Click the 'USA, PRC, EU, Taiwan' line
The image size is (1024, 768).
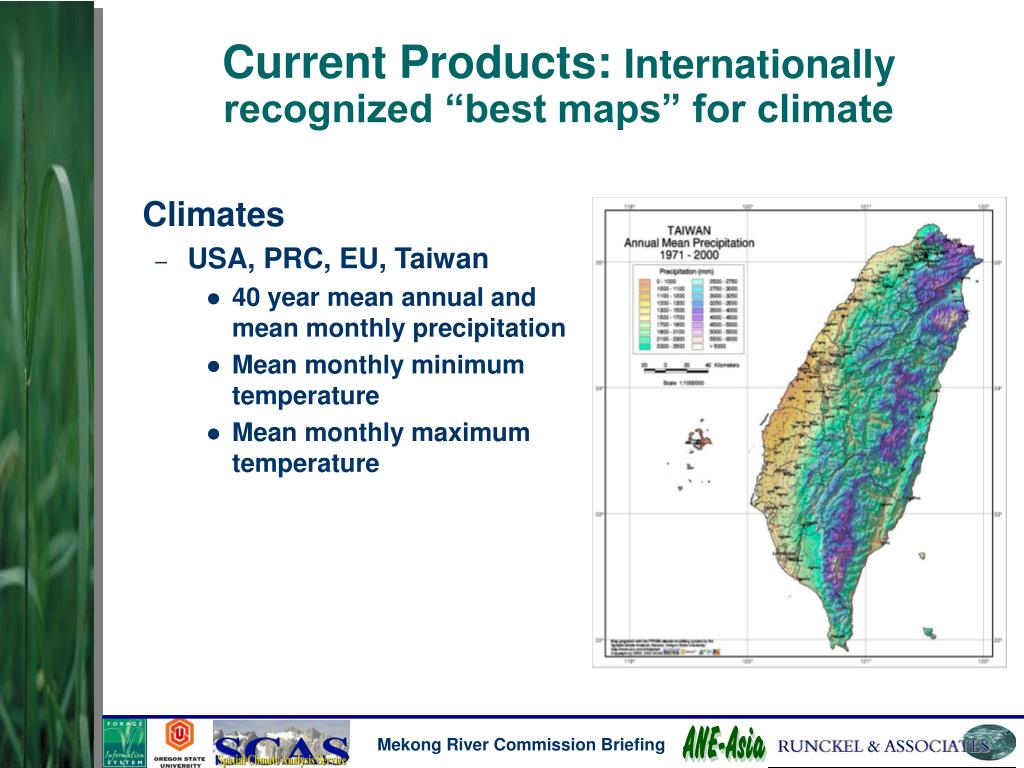pos(338,259)
